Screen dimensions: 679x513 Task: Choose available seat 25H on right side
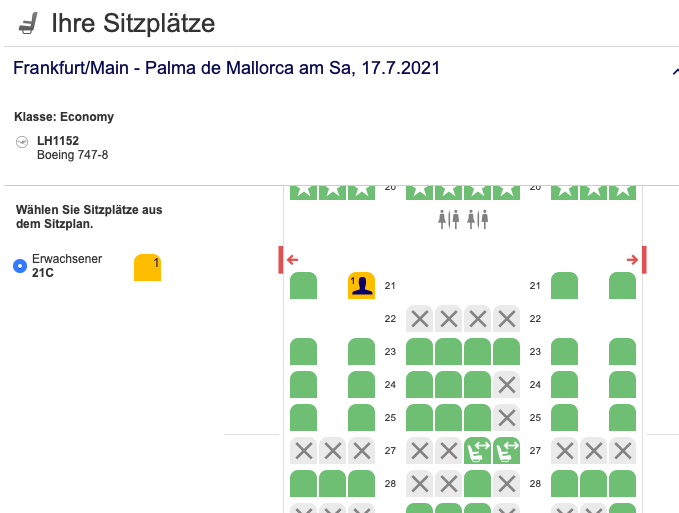point(565,418)
